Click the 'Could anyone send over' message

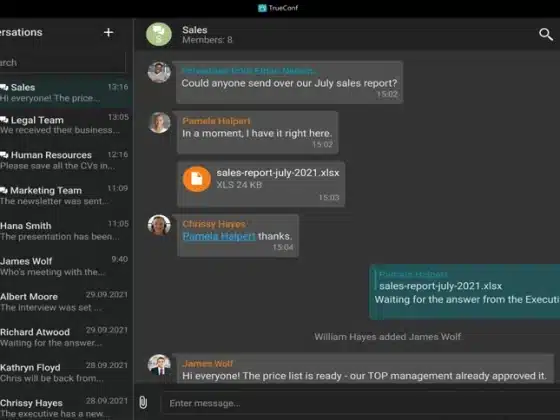point(289,83)
